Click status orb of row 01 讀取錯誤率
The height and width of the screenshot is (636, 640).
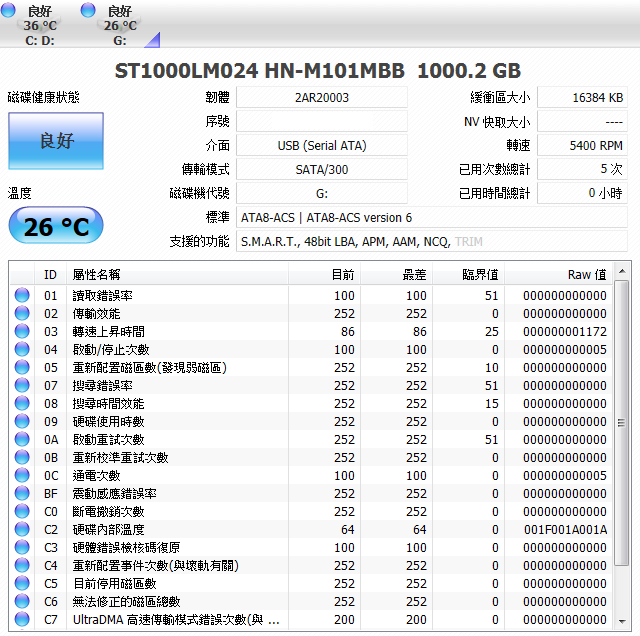[22, 295]
